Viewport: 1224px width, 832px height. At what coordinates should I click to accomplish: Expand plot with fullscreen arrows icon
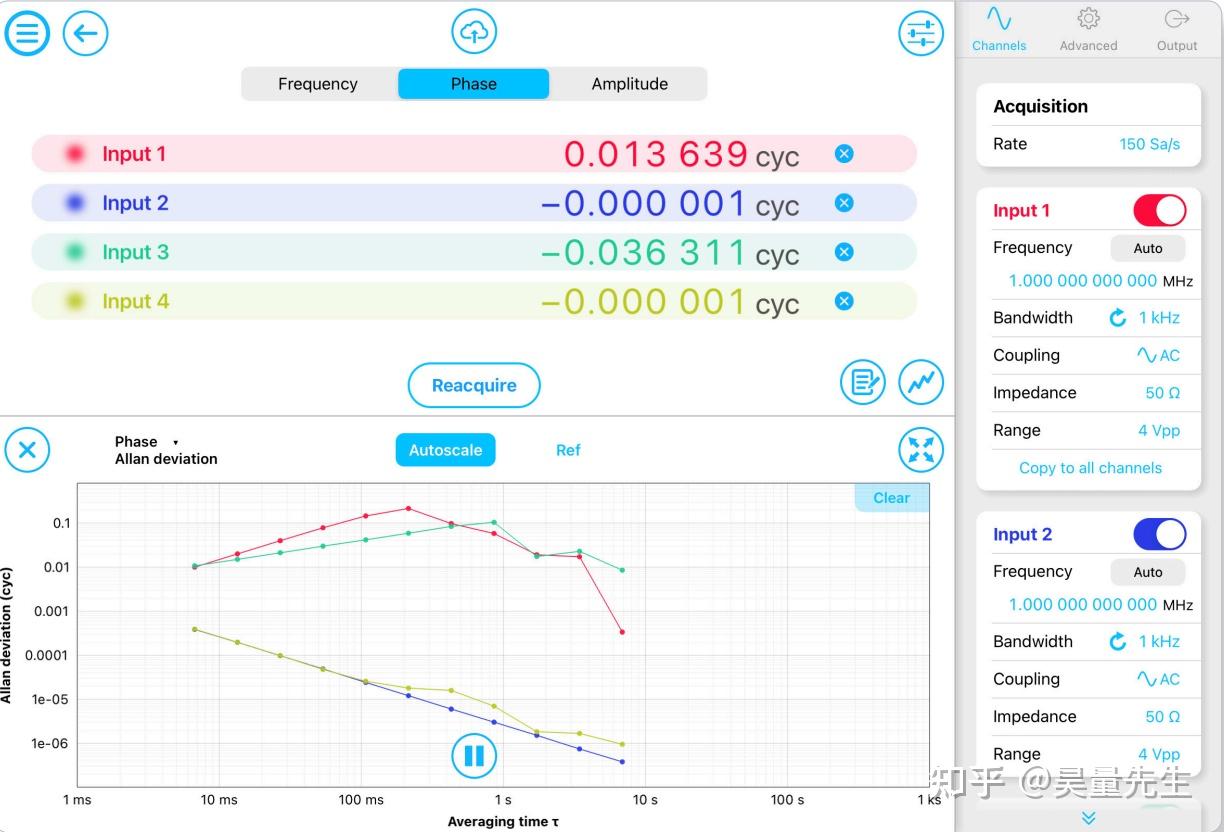tap(921, 450)
